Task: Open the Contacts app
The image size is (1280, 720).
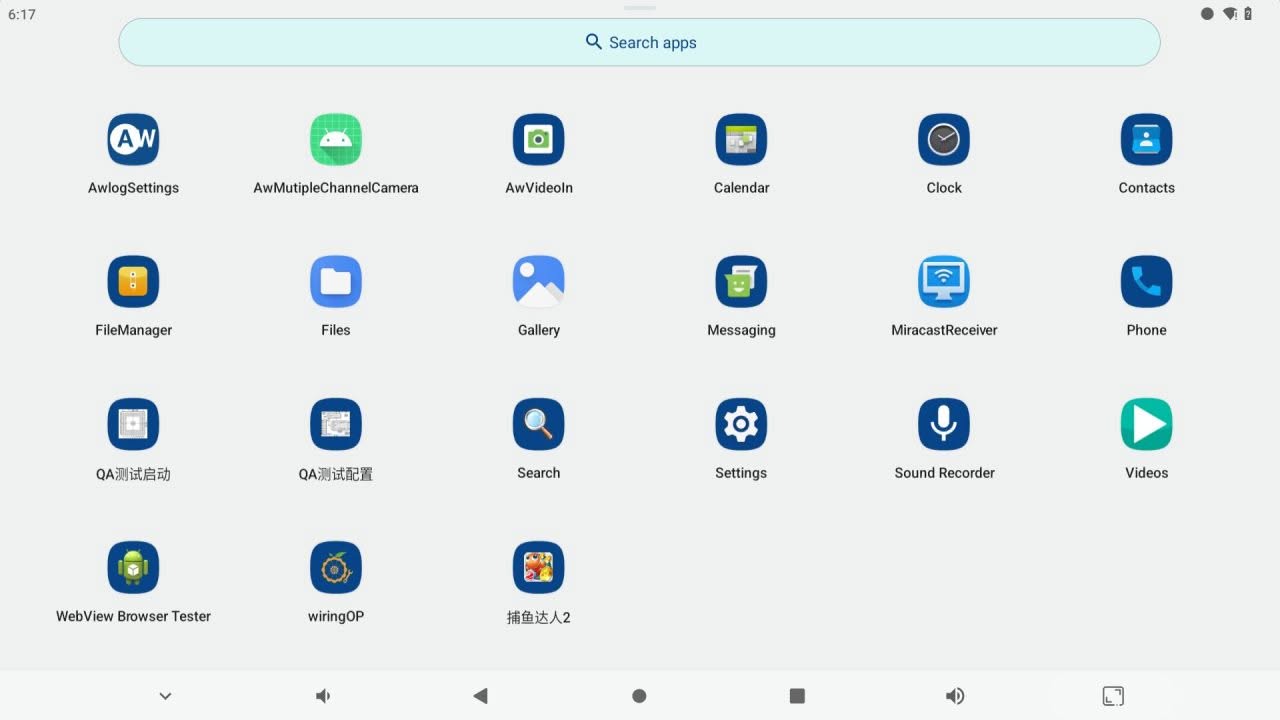Action: tap(1146, 140)
